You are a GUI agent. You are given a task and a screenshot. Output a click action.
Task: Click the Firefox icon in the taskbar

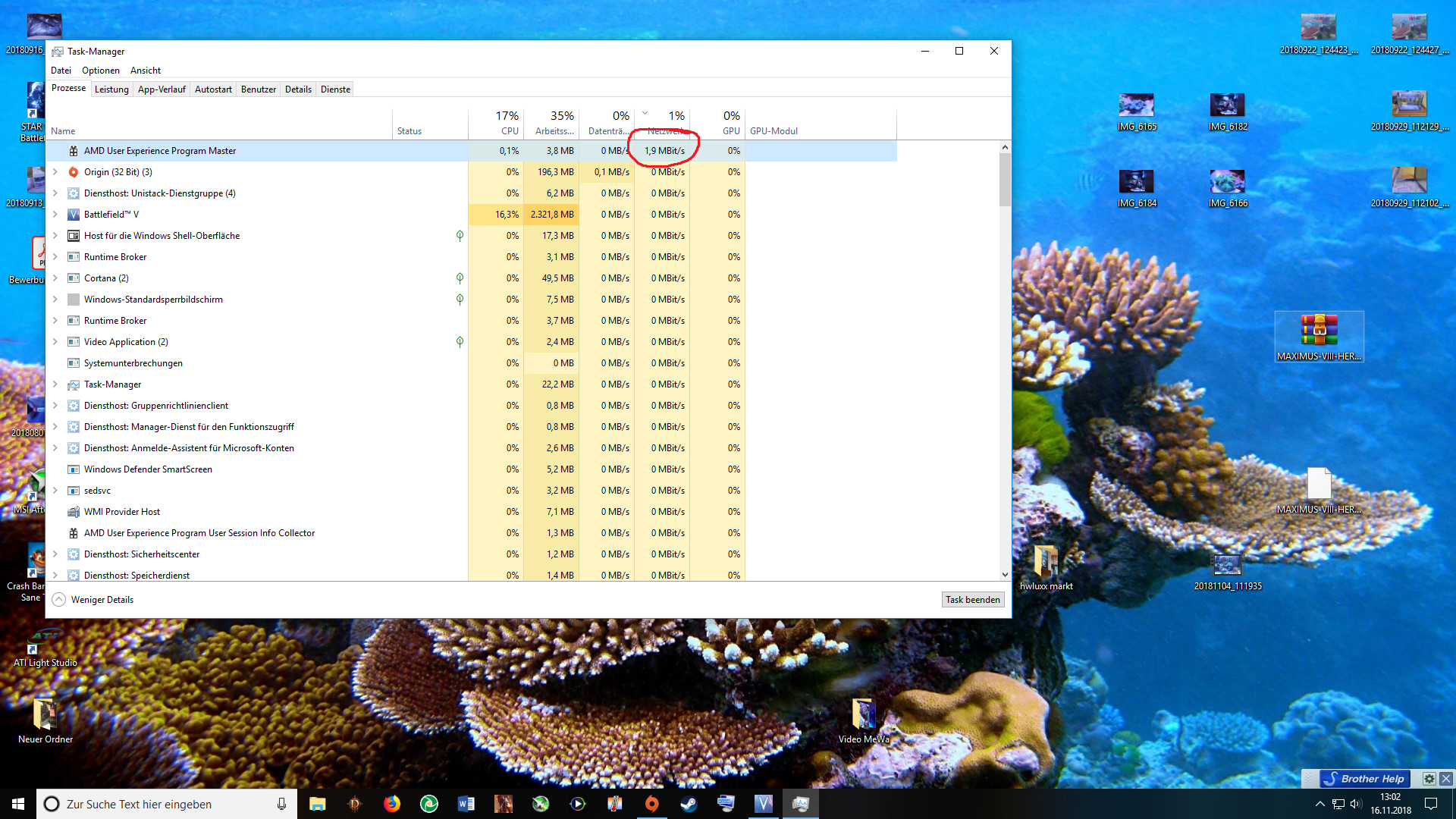pos(392,804)
